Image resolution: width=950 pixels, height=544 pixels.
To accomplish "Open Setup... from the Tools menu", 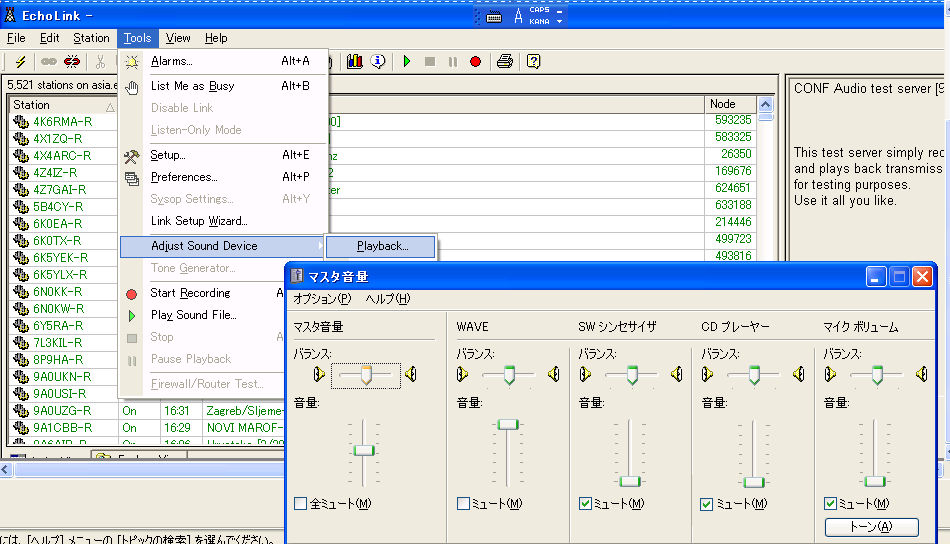I will pos(224,155).
